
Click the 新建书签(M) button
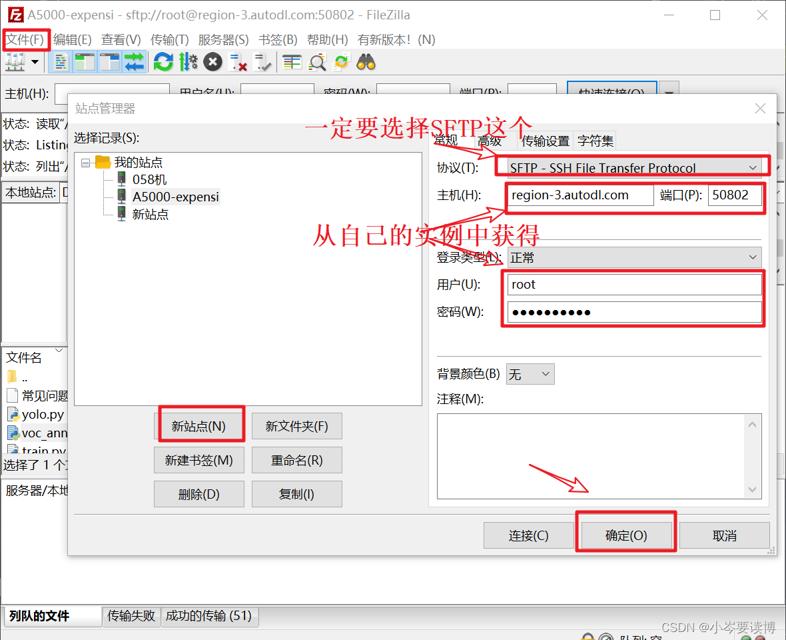199,460
